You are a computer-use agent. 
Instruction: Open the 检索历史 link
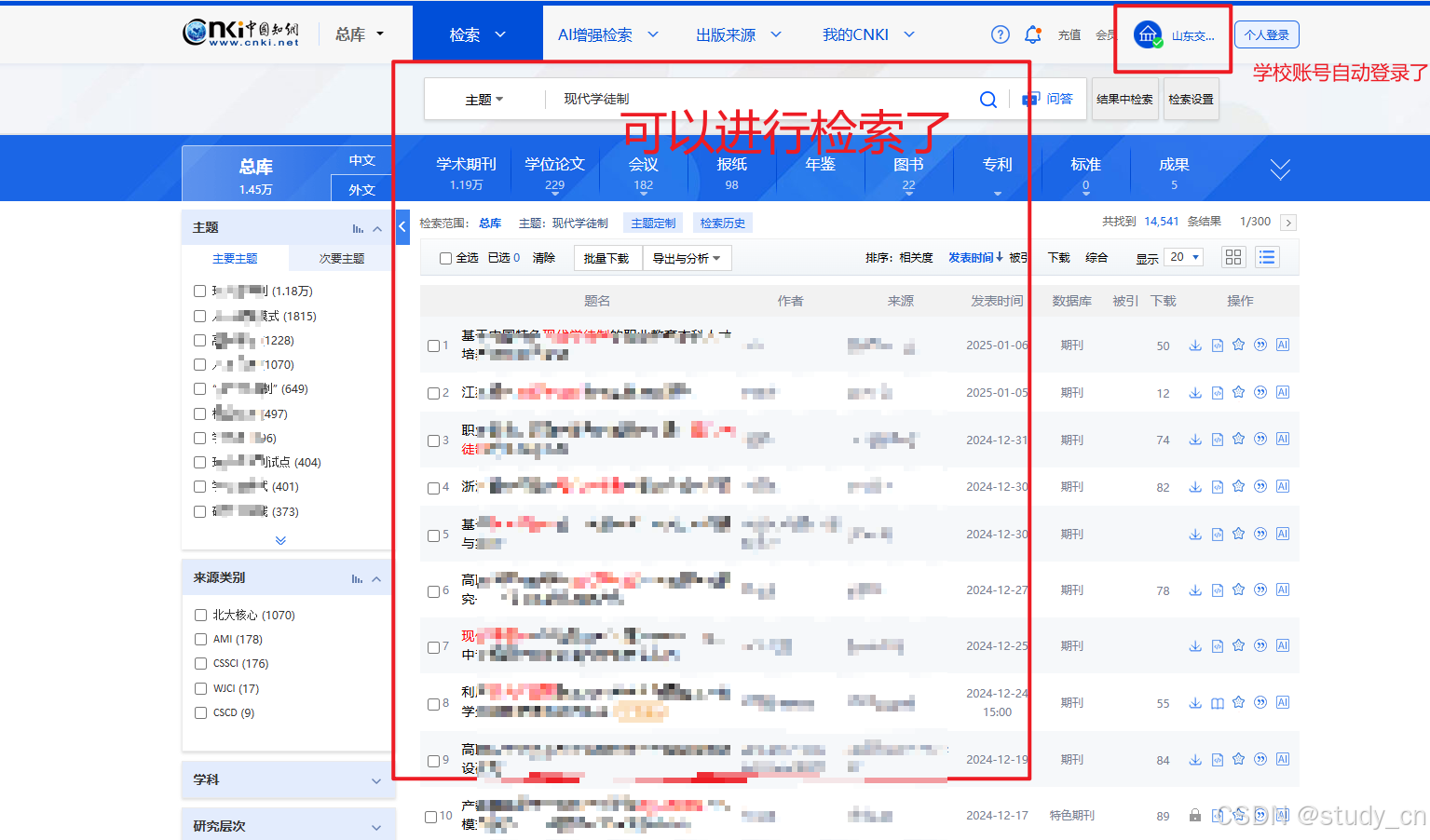coord(723,224)
